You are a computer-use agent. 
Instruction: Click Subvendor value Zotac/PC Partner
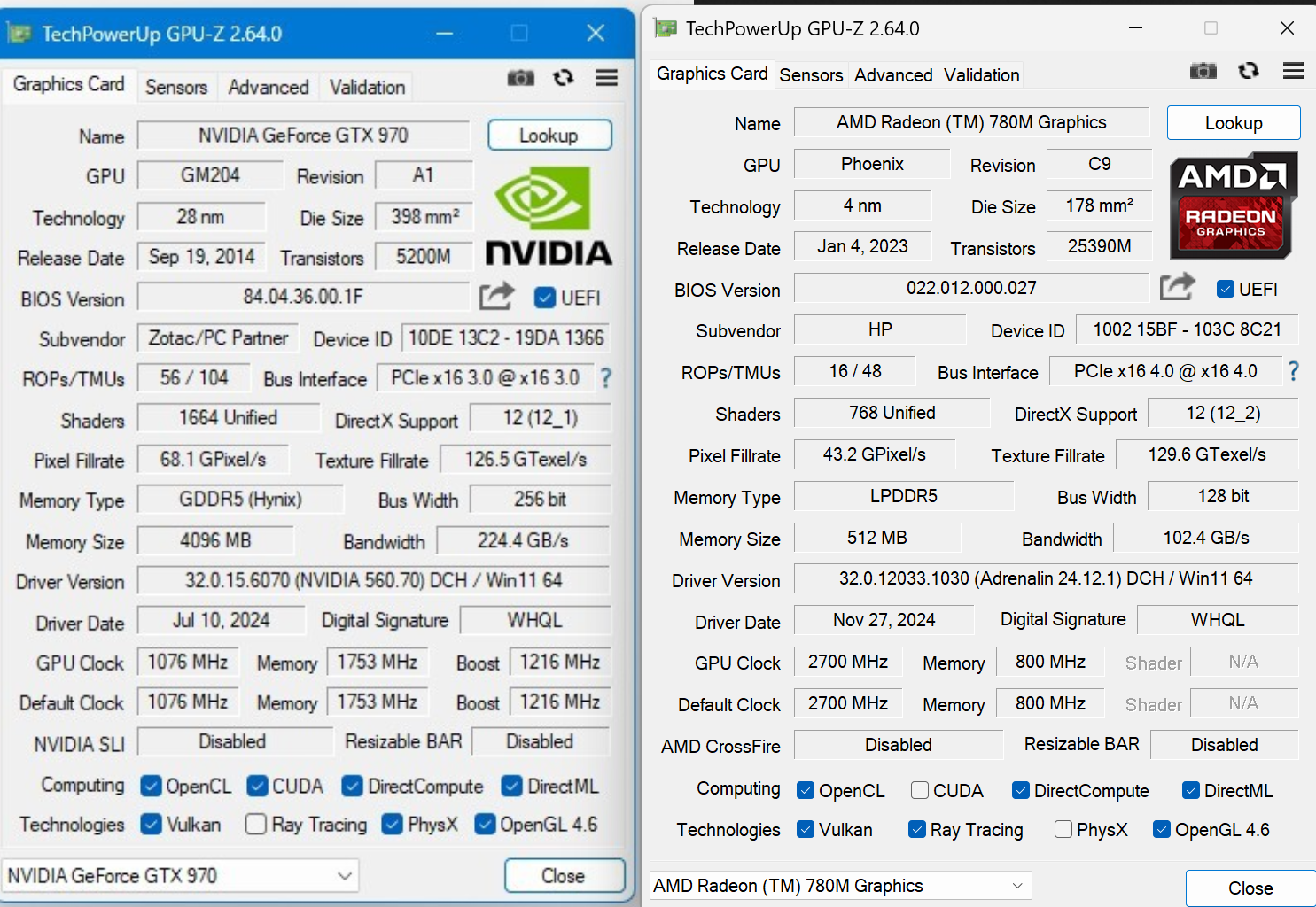click(218, 338)
